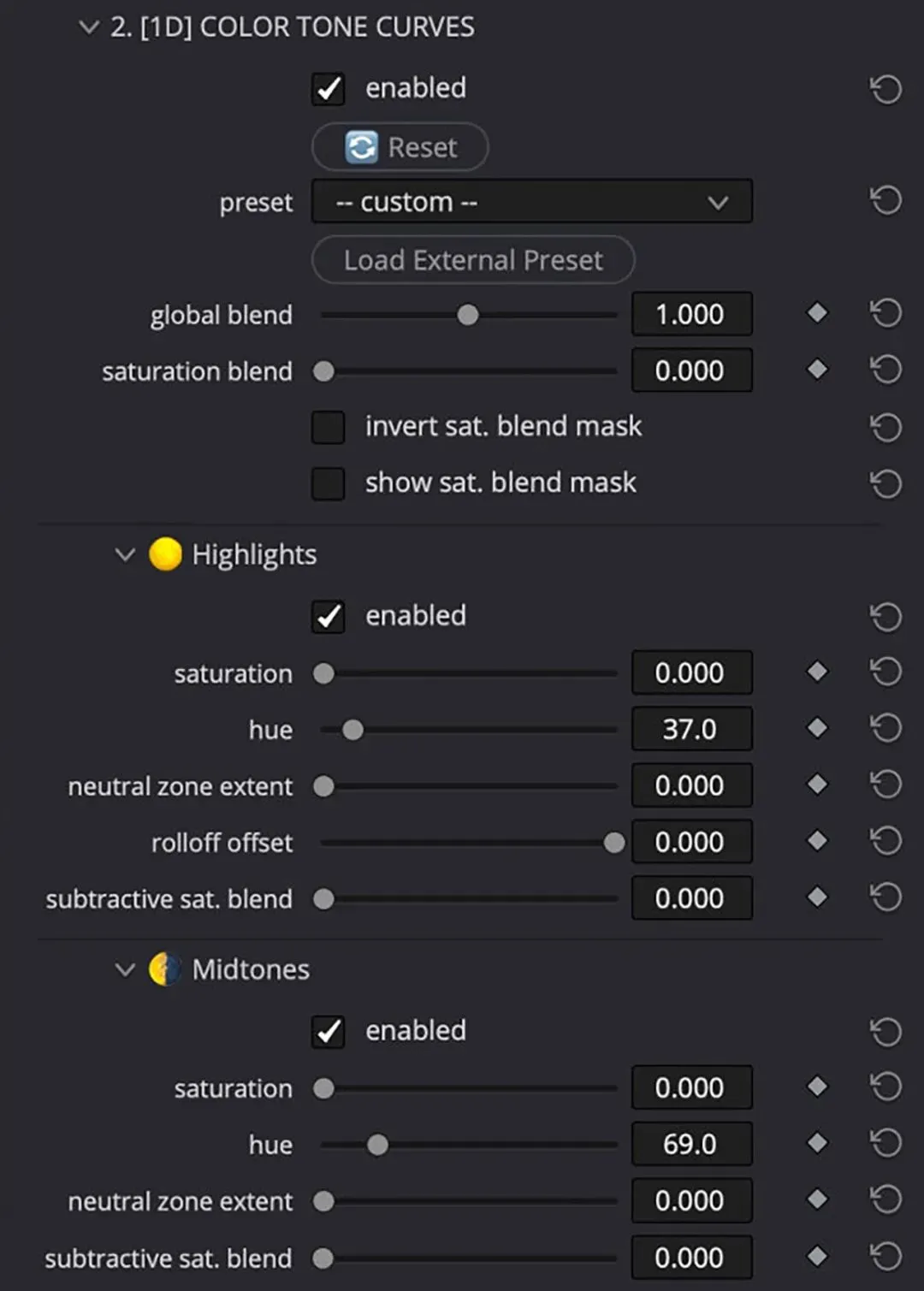This screenshot has width=924, height=1291.
Task: Uncheck Midtones enabled checkbox
Action: point(329,1032)
